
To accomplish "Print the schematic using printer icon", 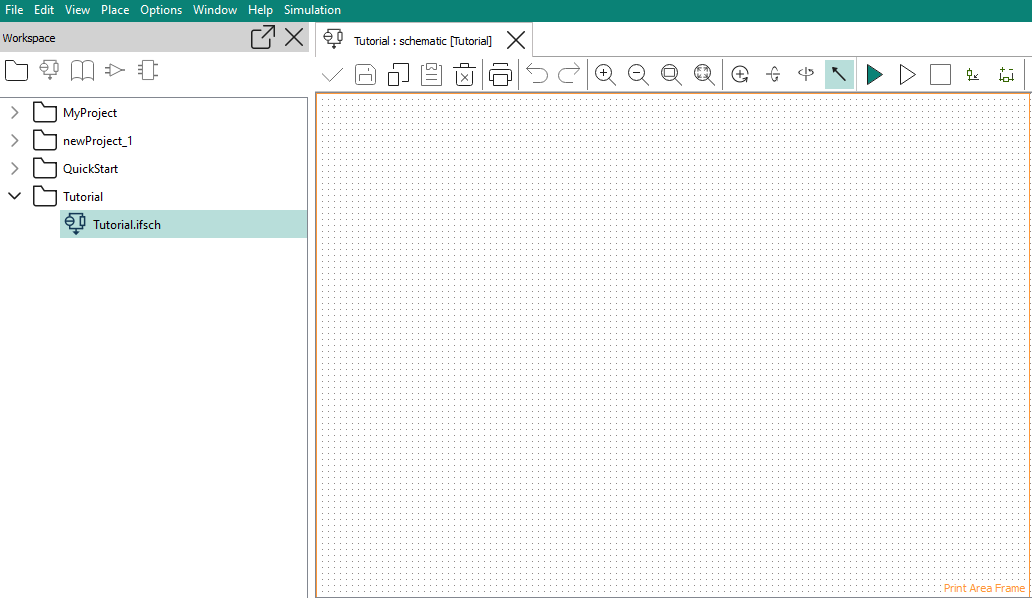I will tap(500, 74).
